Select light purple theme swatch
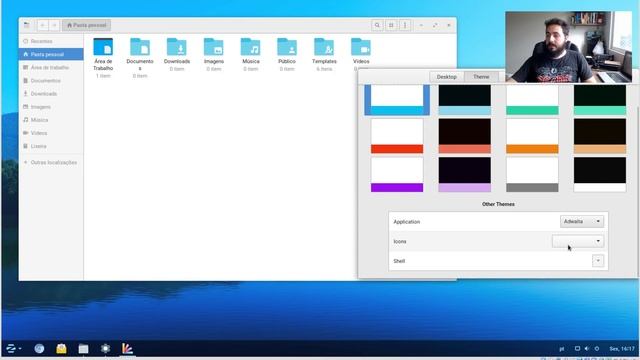The image size is (640, 360). tap(397, 175)
